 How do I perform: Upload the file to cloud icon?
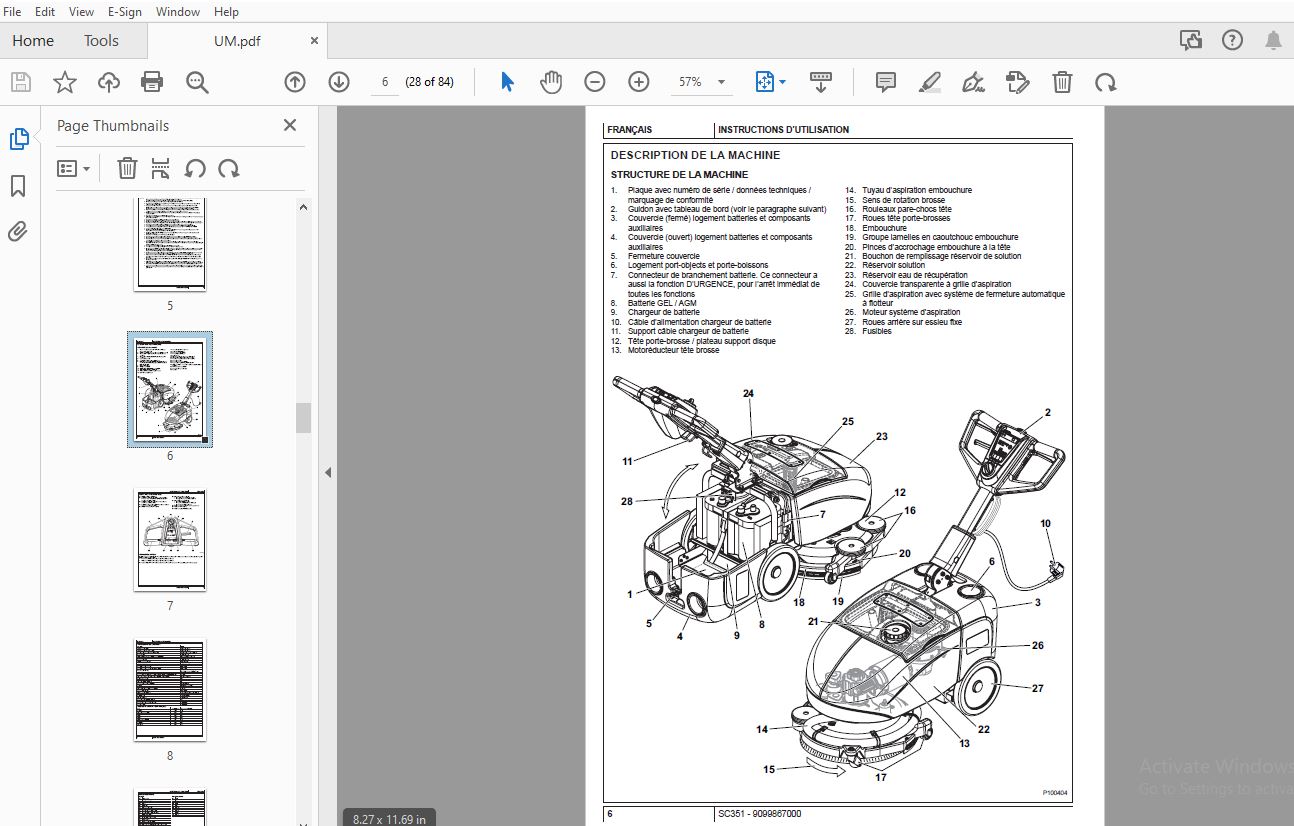tap(109, 83)
